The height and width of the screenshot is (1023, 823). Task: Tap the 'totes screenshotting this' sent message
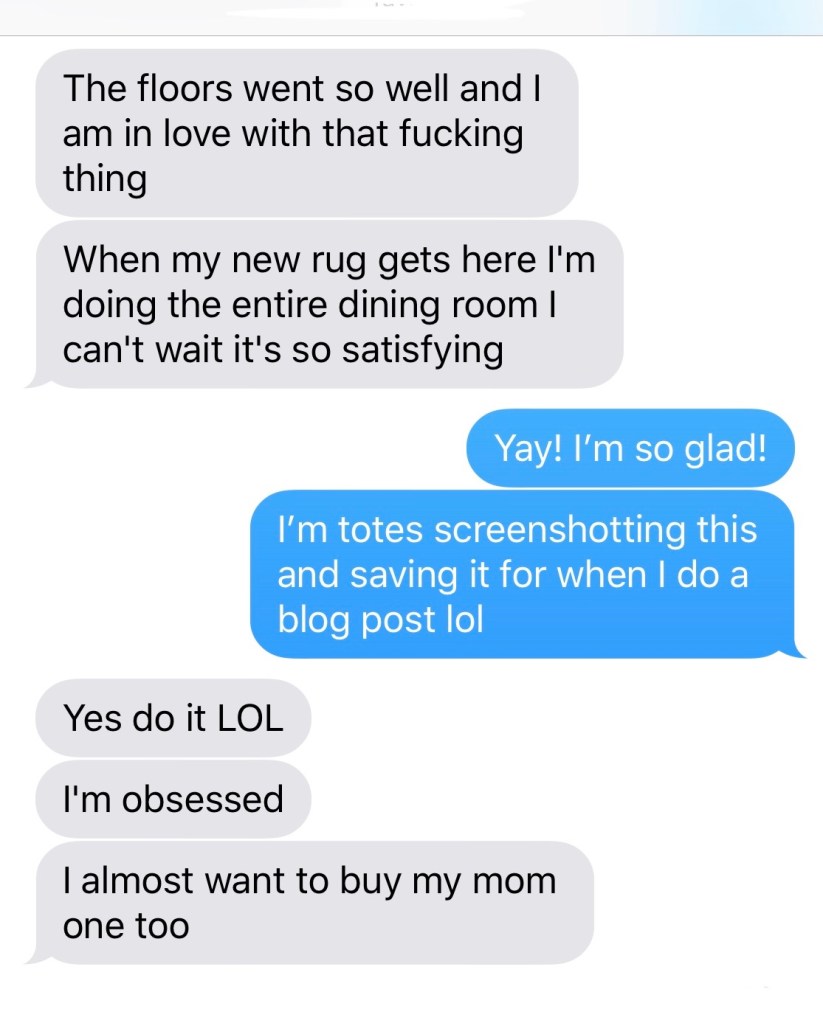click(x=527, y=574)
